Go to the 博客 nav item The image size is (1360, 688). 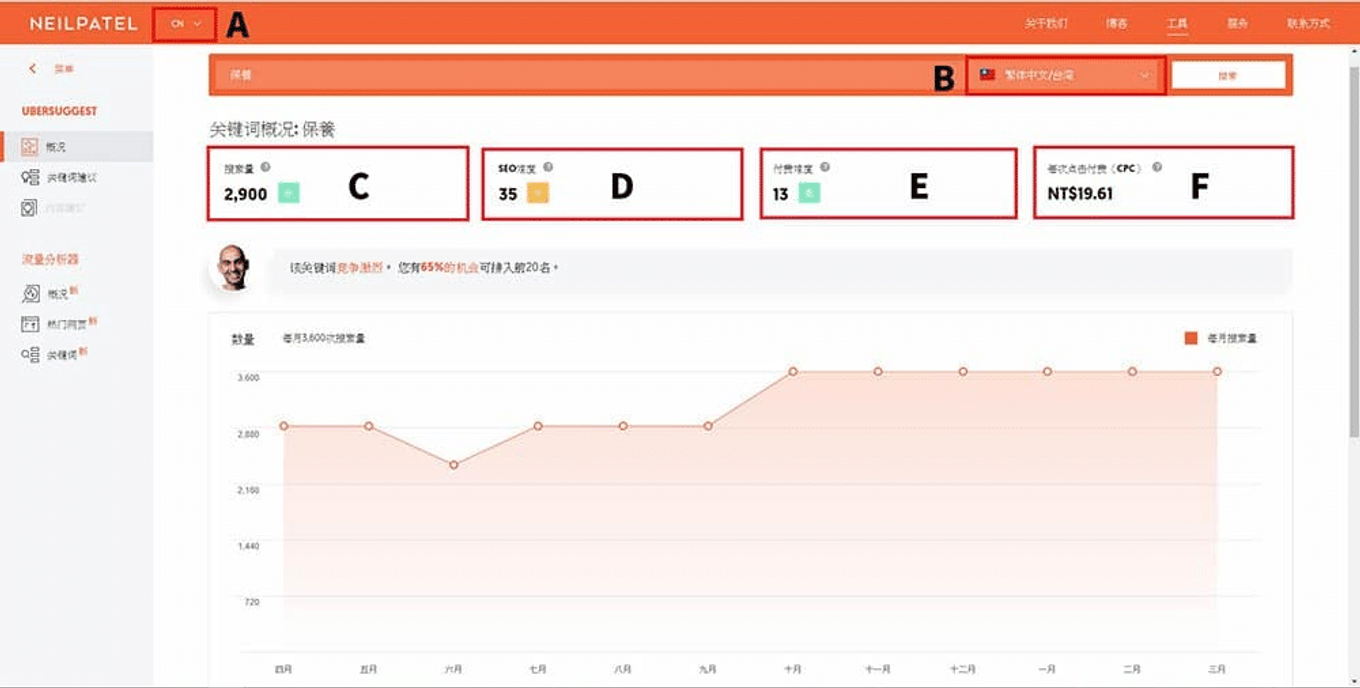tap(1117, 23)
